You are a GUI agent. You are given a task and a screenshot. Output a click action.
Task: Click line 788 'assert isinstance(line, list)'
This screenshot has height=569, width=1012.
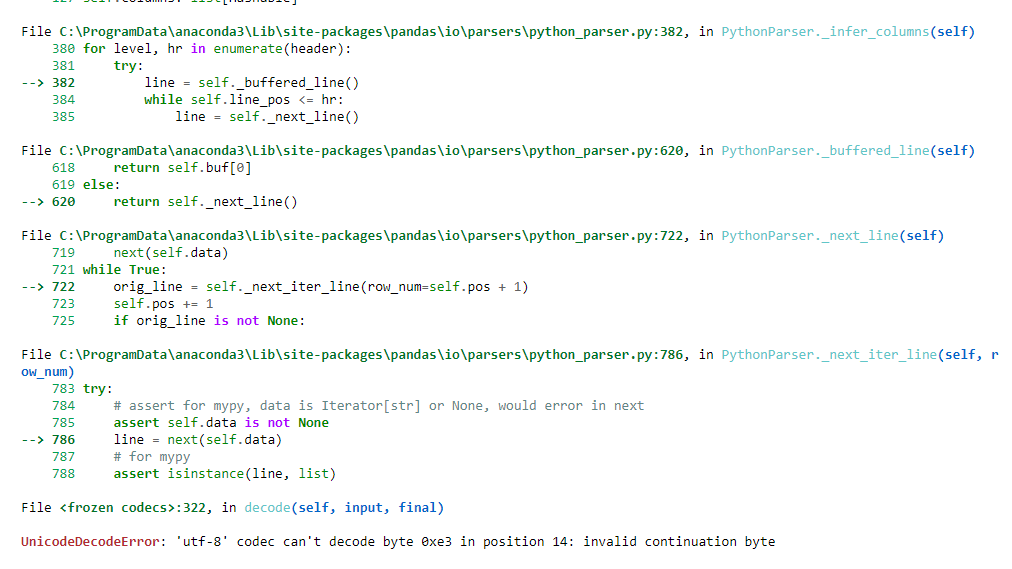pyautogui.click(x=225, y=474)
